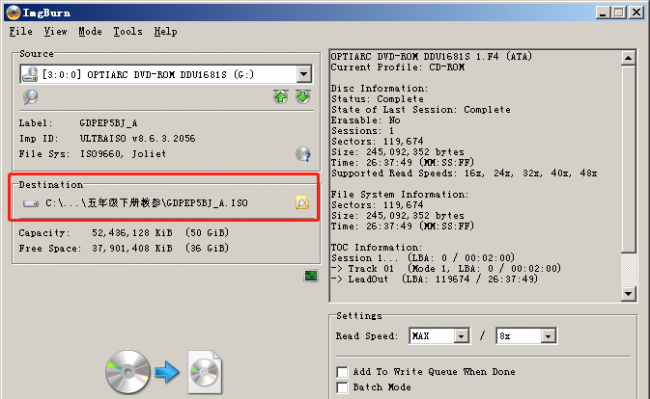Open the Read Speed MAX dropdown
The height and width of the screenshot is (399, 650).
point(461,336)
